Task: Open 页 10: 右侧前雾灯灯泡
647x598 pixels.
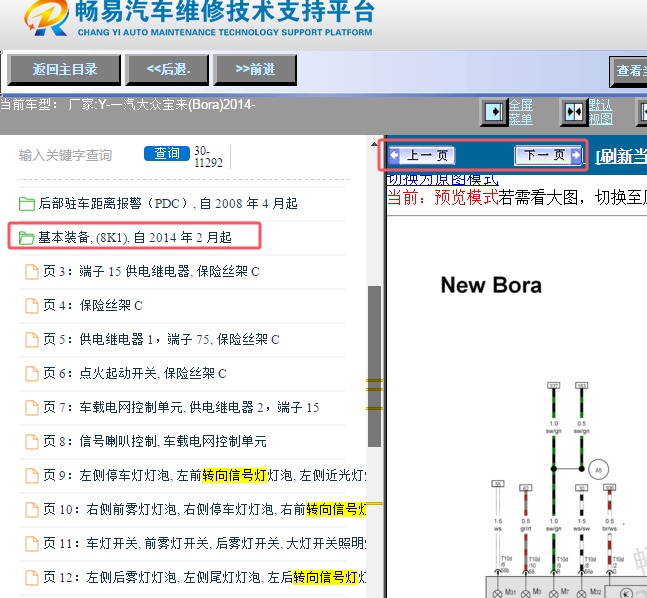Action: pos(205,509)
